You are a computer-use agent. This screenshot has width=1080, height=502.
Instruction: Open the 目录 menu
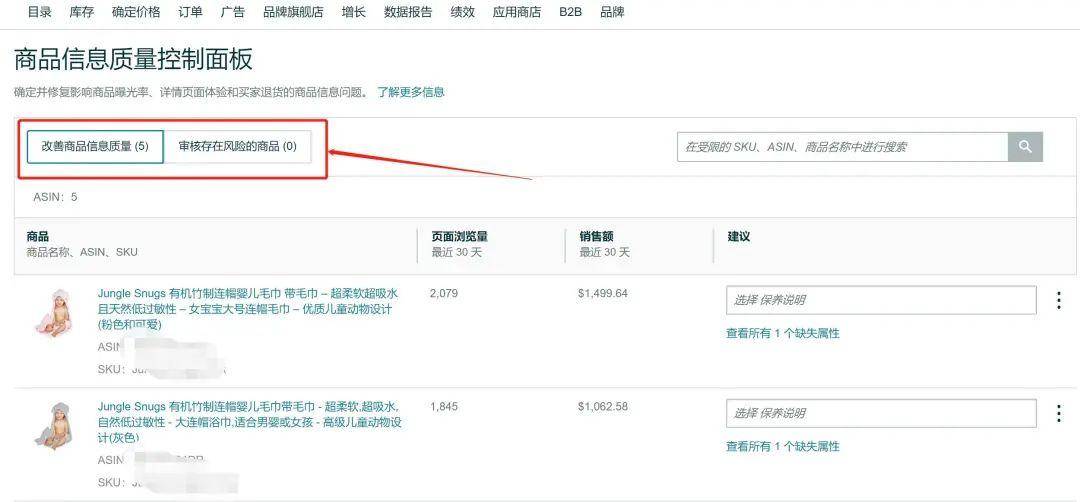click(x=40, y=12)
